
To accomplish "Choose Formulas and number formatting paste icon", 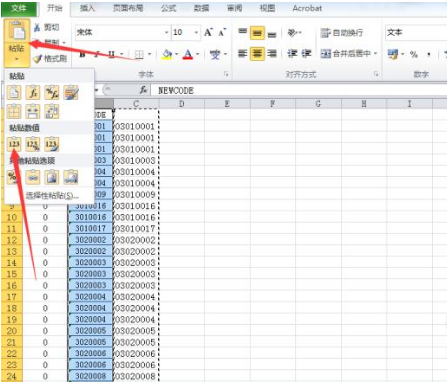I will pyautogui.click(x=52, y=93).
